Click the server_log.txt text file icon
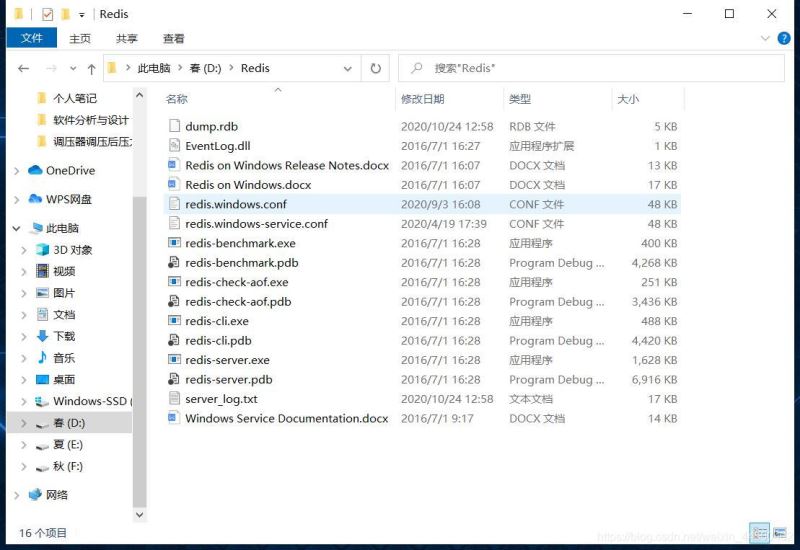 [174, 398]
